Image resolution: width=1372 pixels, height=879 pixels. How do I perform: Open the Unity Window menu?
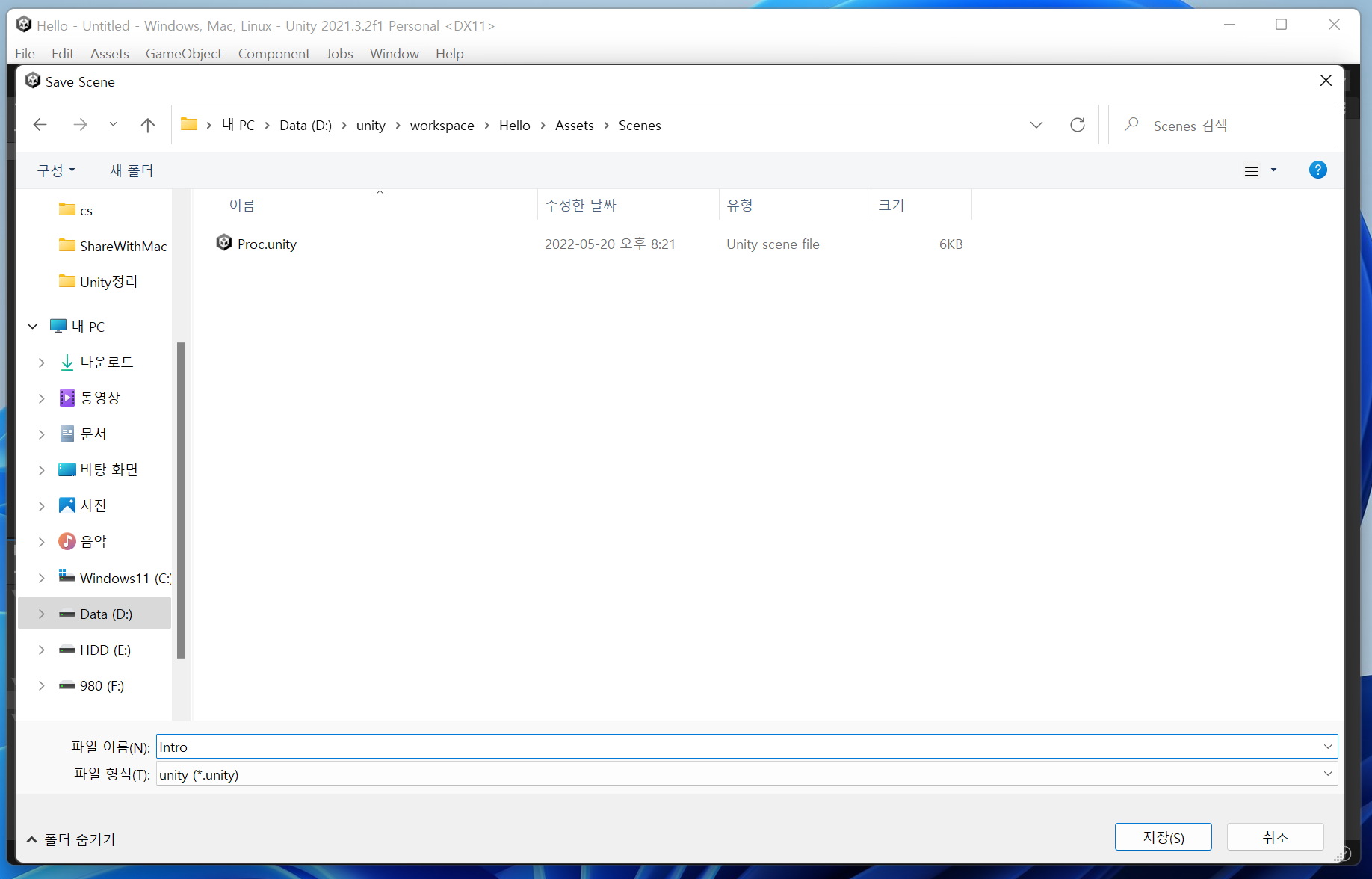(x=395, y=53)
